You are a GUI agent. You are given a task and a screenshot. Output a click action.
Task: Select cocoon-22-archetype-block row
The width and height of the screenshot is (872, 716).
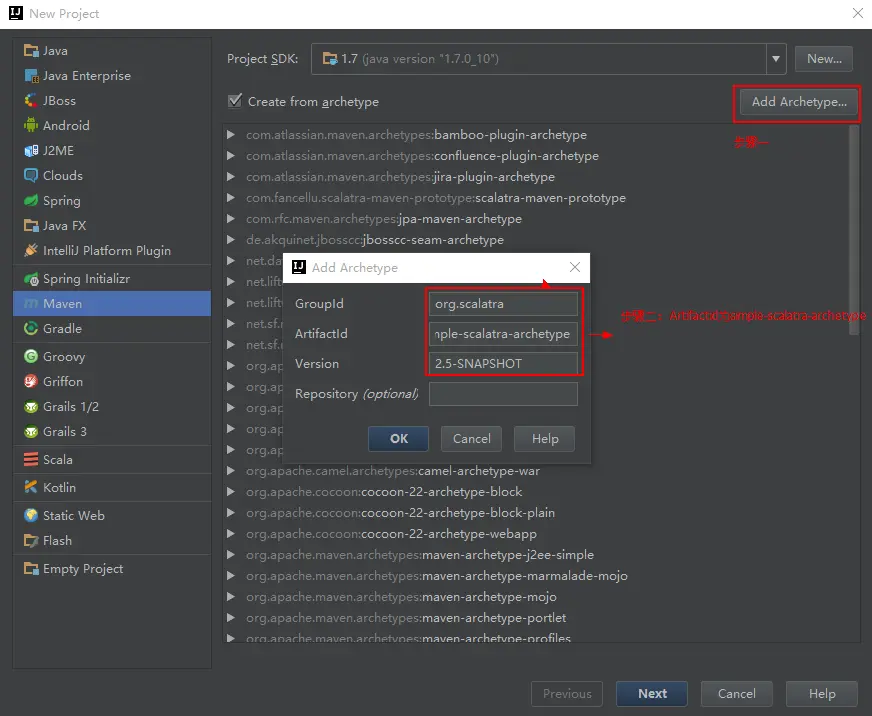[x=542, y=492]
